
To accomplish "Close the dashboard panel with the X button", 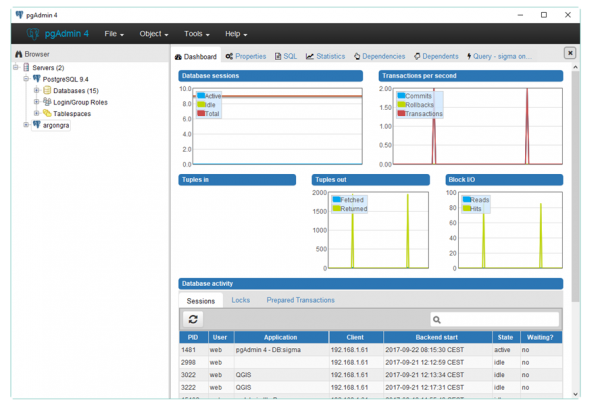I will click(570, 53).
